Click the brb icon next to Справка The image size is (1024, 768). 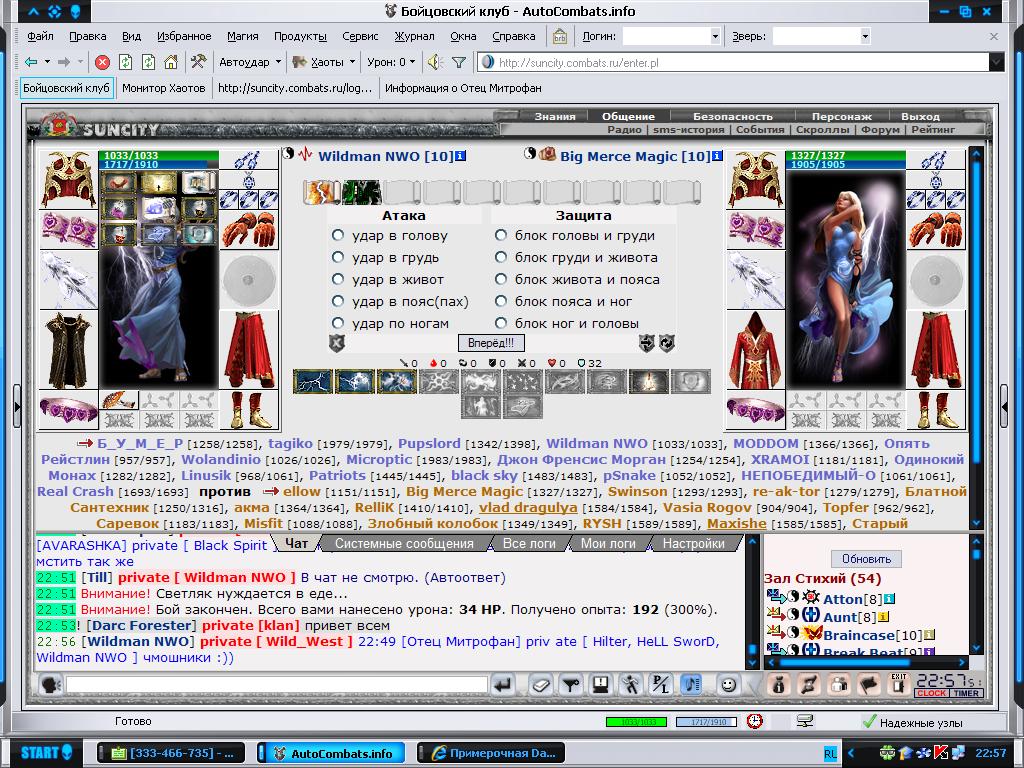(560, 36)
